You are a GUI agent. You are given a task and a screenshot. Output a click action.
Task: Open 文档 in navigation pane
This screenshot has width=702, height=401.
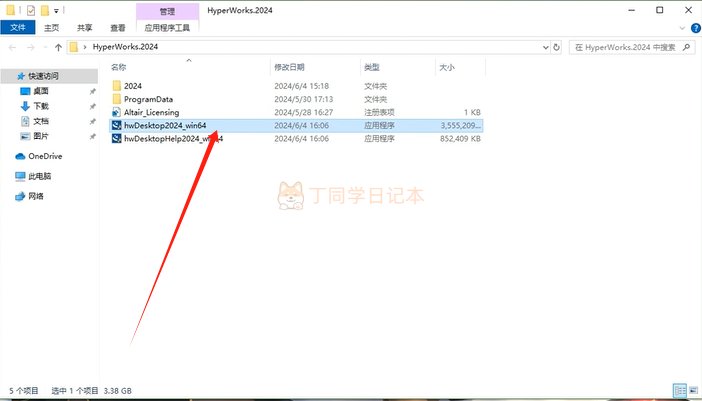(40, 121)
